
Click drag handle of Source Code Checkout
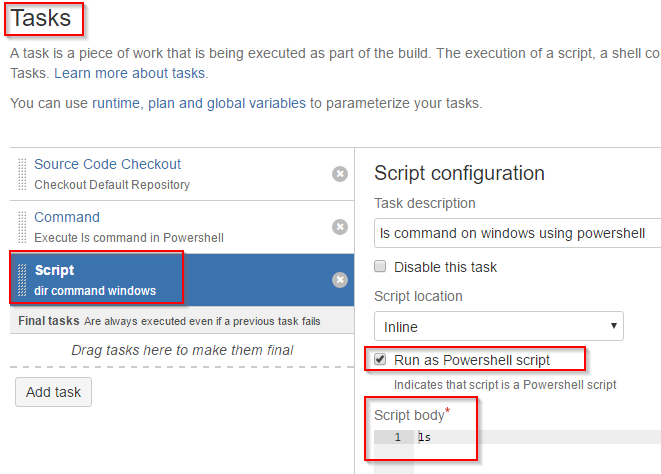click(x=22, y=174)
